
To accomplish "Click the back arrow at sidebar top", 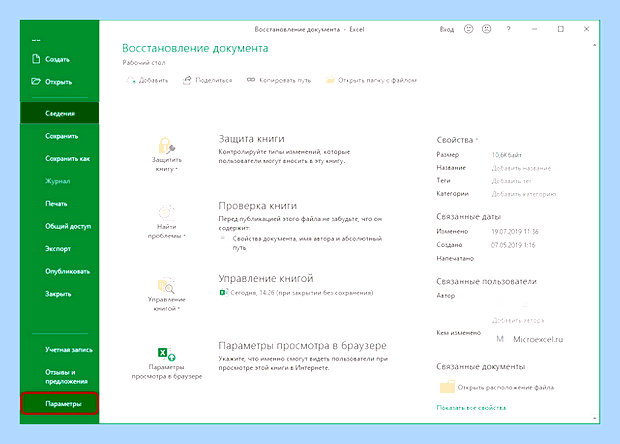I will tap(36, 40).
